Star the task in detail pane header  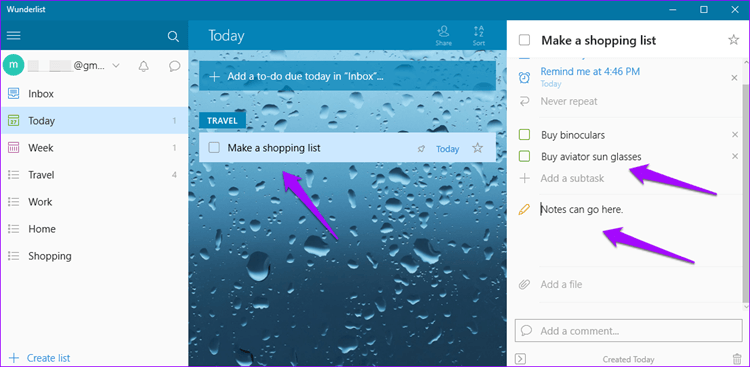[x=733, y=40]
